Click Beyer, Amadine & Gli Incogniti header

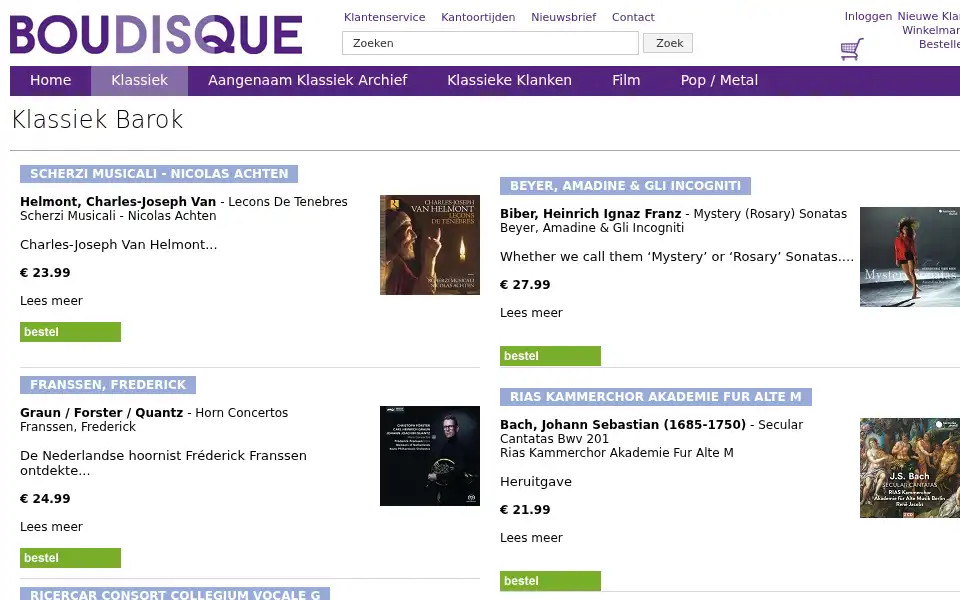625,186
